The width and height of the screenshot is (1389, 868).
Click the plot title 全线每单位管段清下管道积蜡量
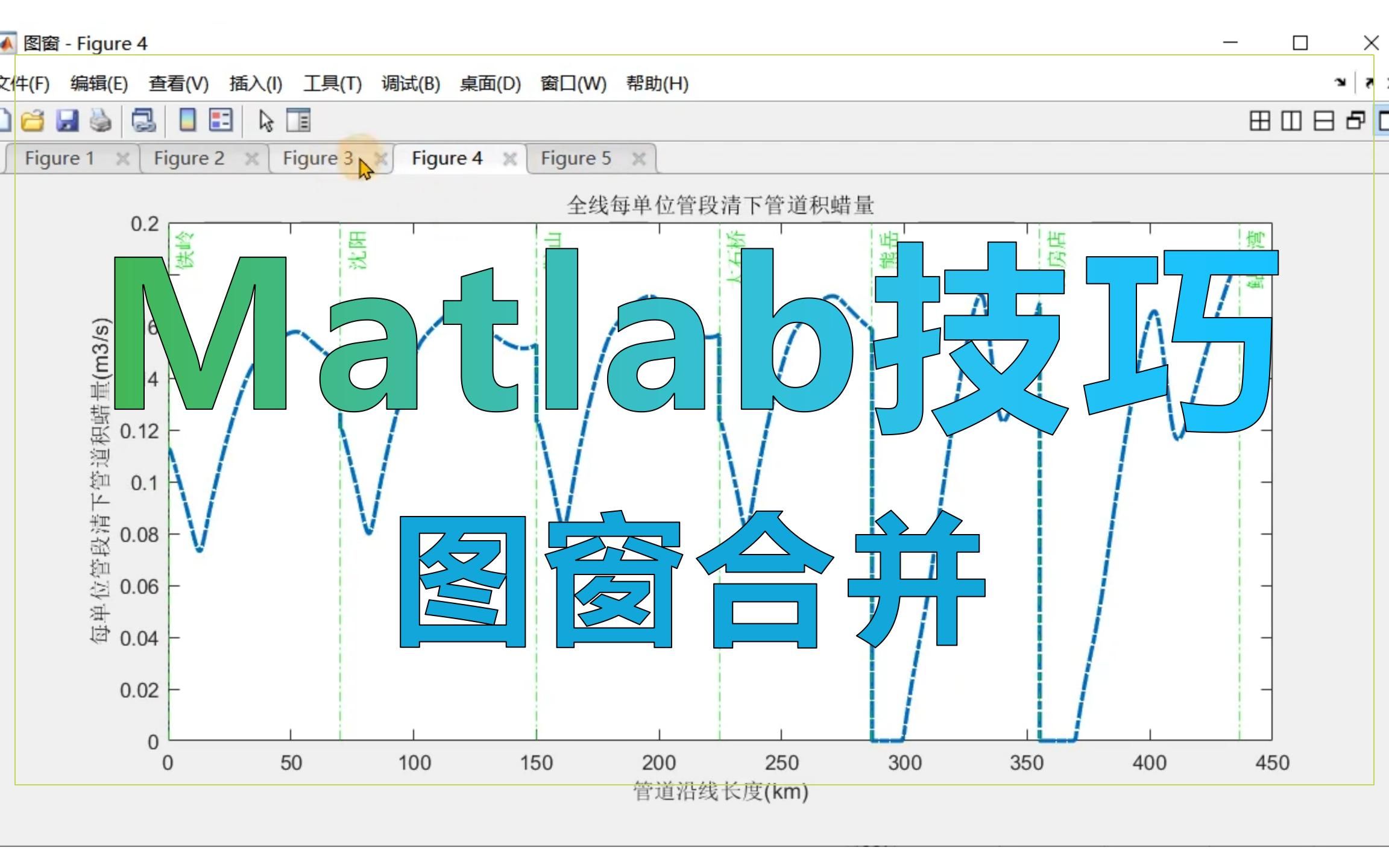click(720, 206)
